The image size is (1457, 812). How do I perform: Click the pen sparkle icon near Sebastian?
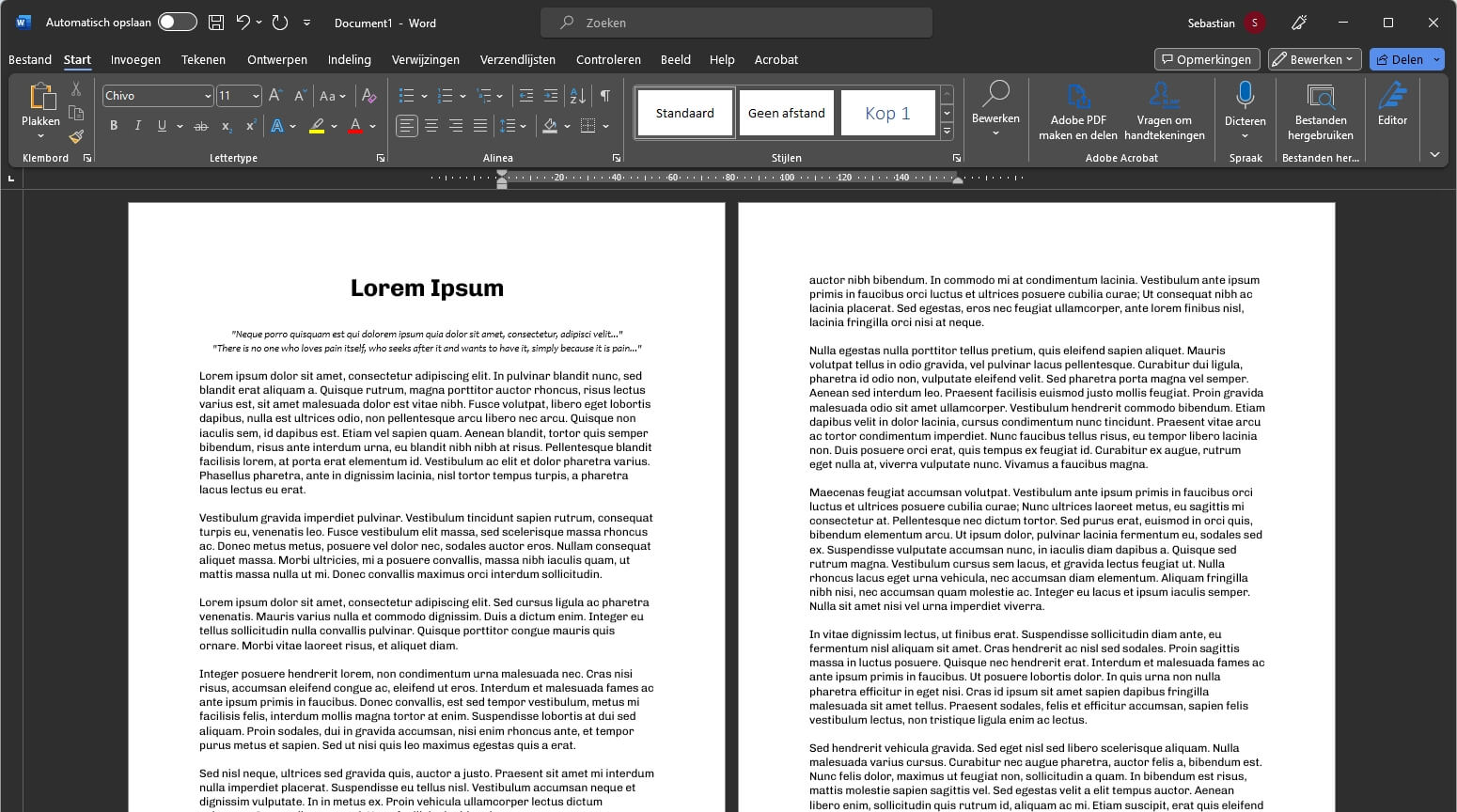tap(1299, 23)
